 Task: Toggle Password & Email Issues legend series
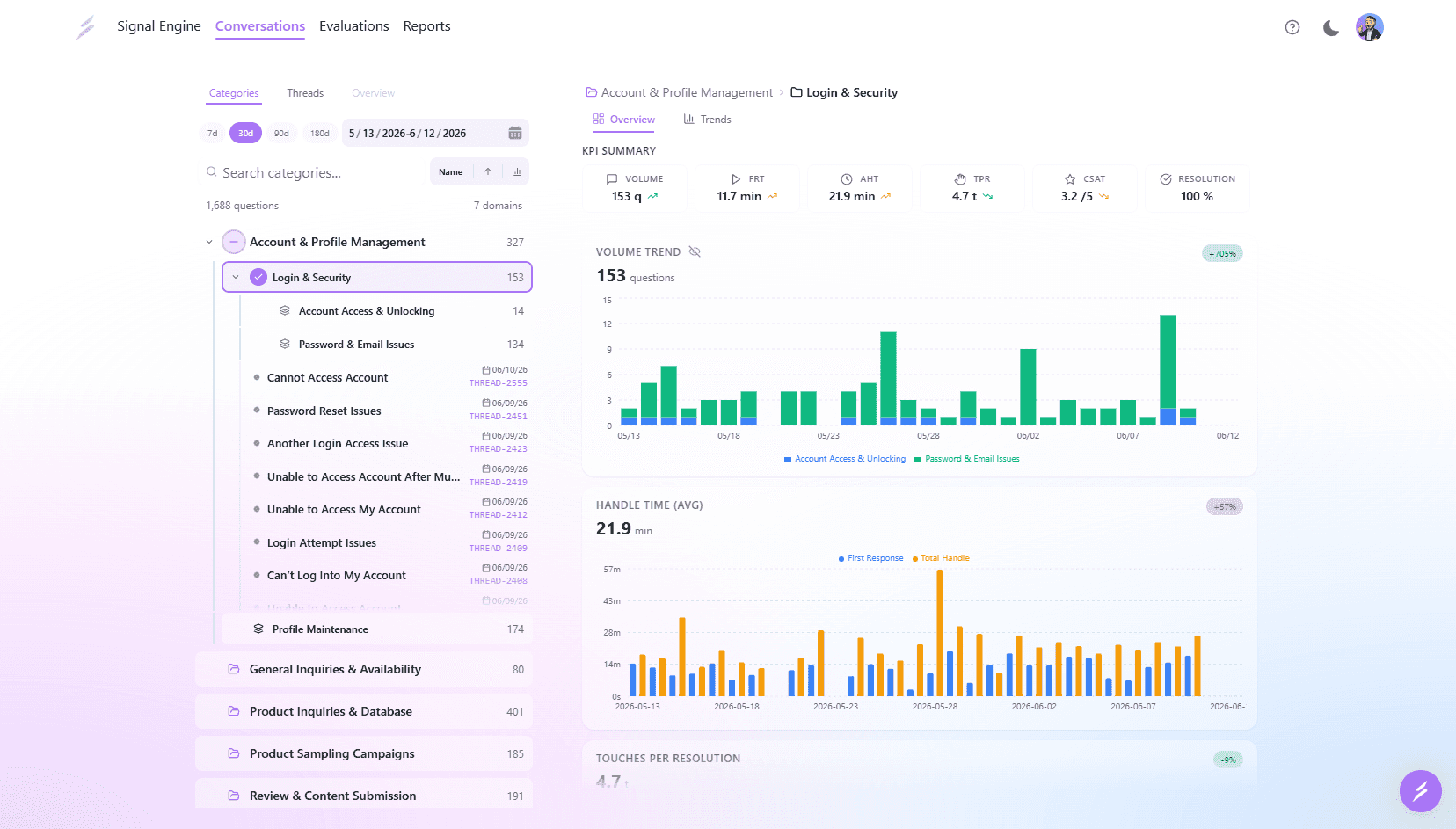click(967, 459)
